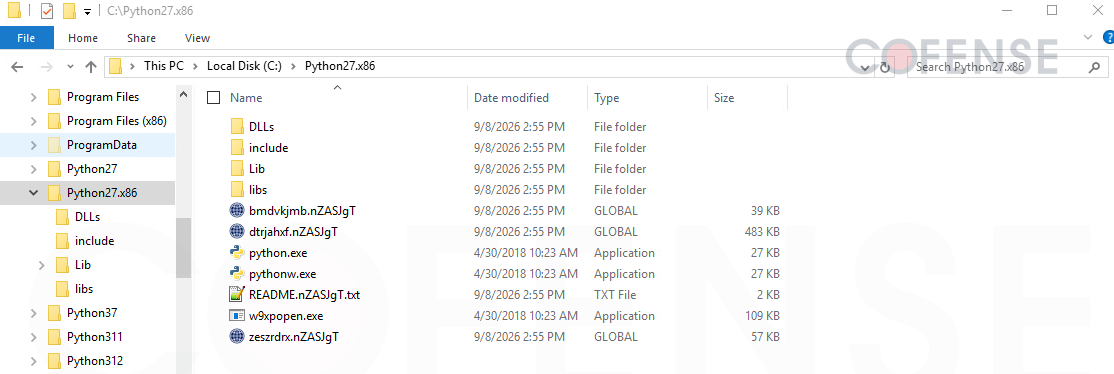Click the navigation pane scroll-up arrow

183,95
